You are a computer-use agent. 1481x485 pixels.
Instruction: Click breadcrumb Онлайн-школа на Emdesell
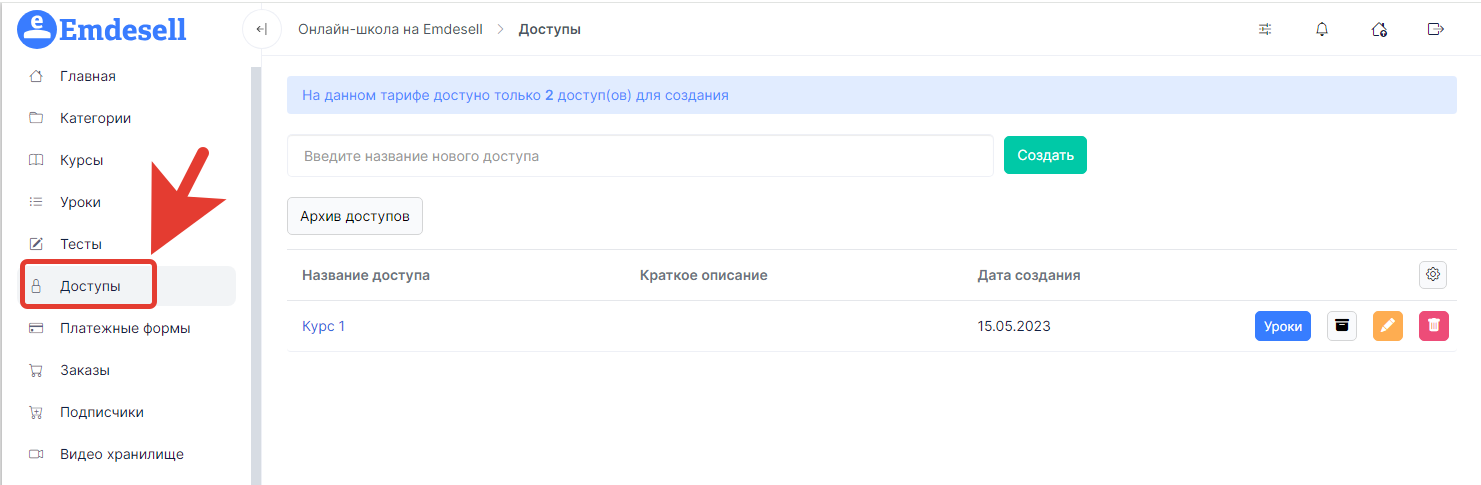coord(390,29)
